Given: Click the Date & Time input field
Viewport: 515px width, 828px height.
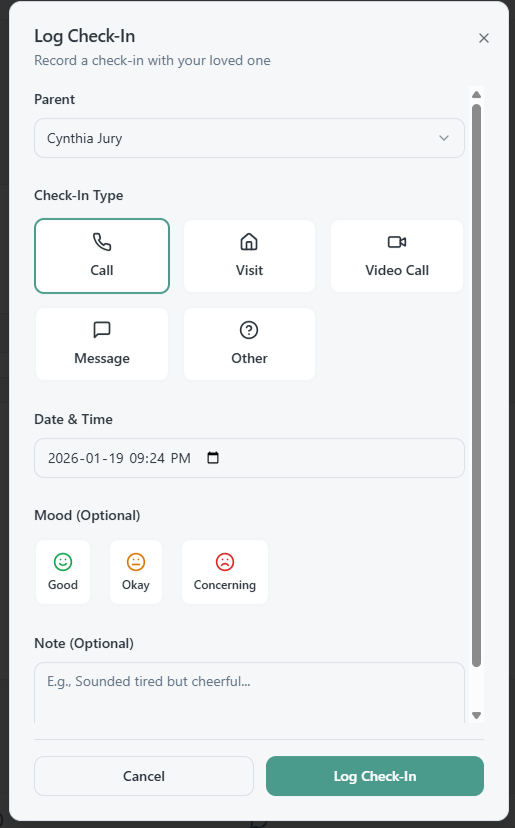Looking at the screenshot, I should [x=249, y=458].
